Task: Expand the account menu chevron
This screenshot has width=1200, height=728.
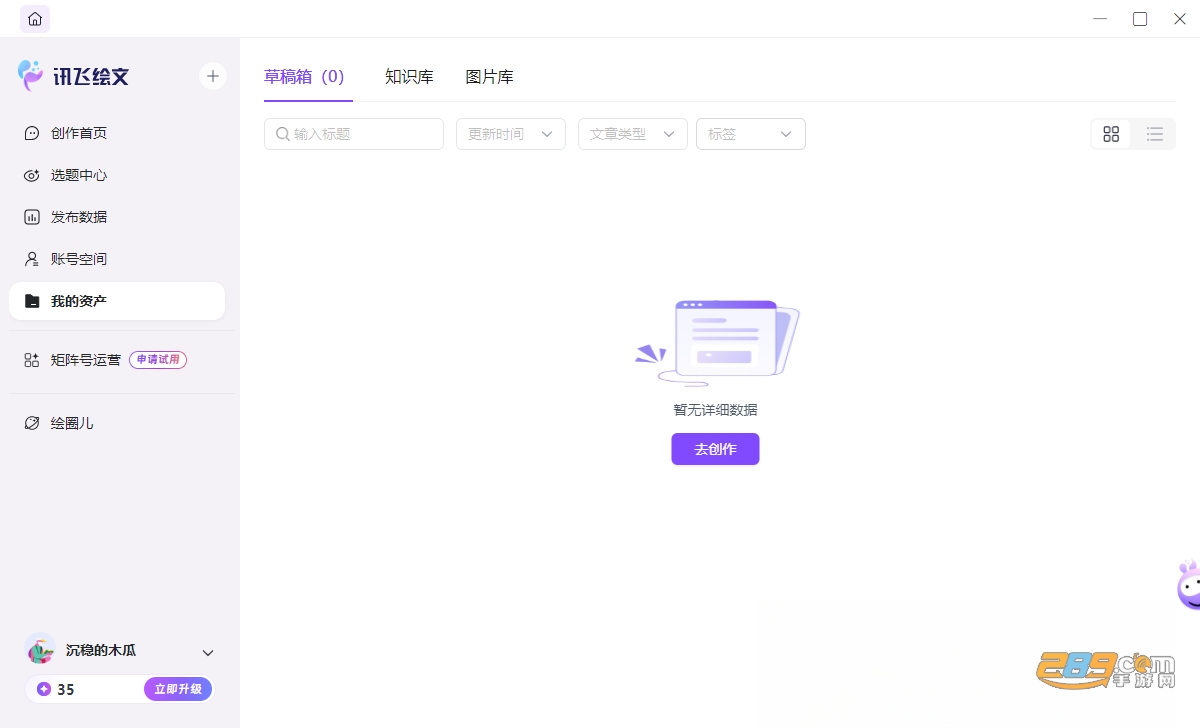Action: [208, 653]
